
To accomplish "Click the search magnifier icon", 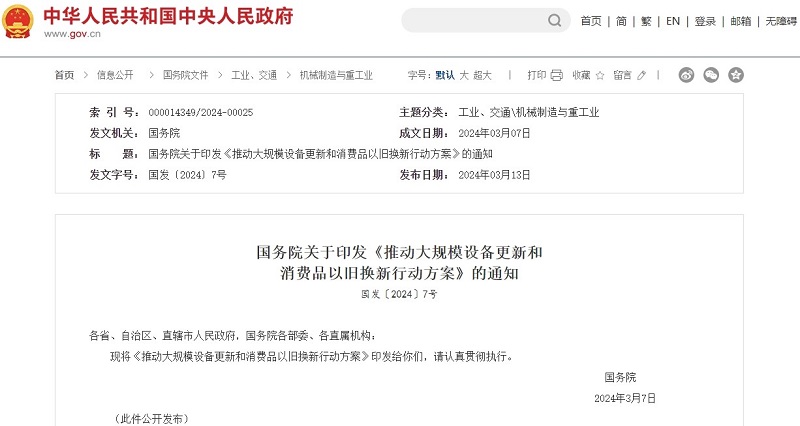I will 555,20.
